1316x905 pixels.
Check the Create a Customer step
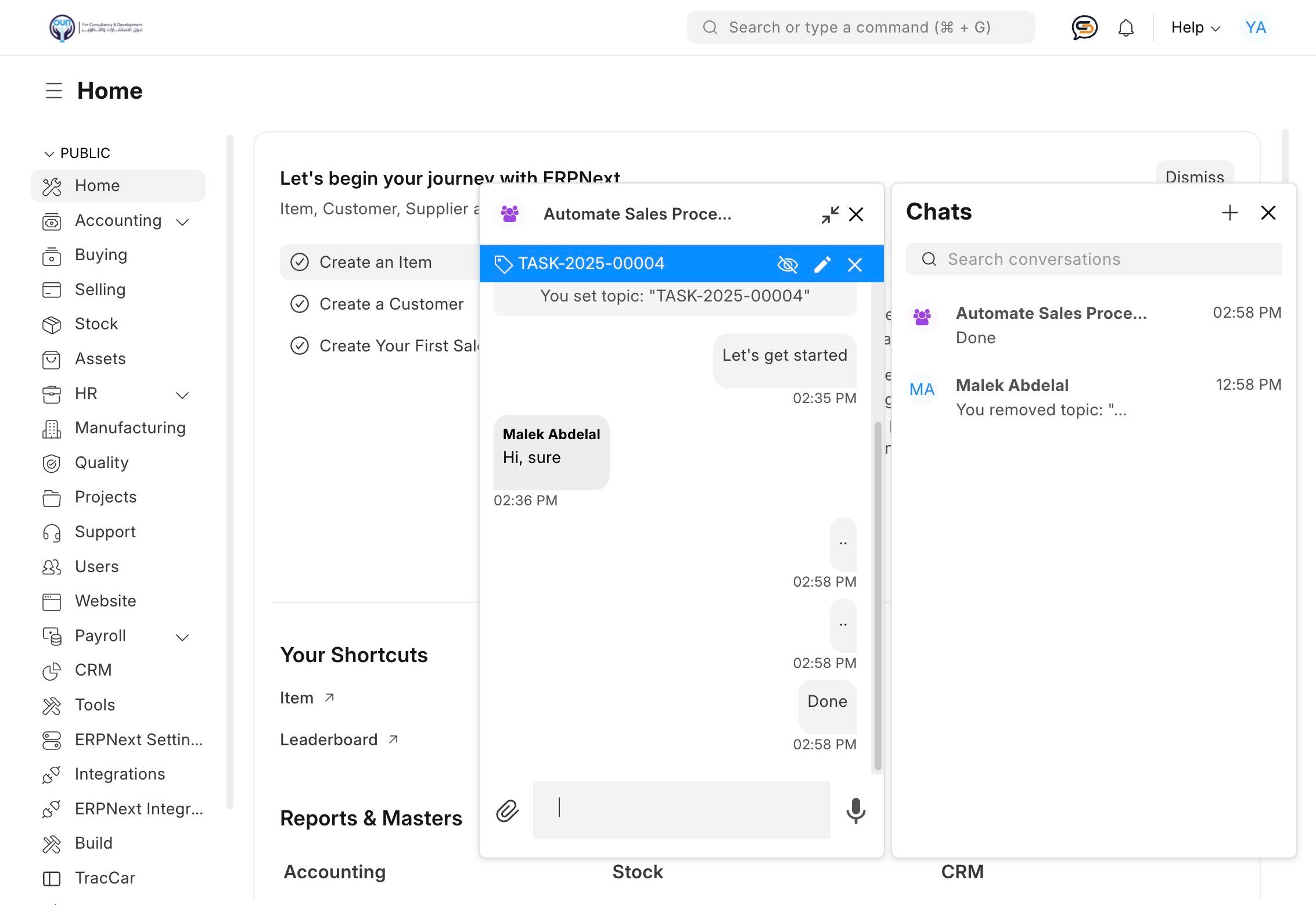click(x=300, y=304)
